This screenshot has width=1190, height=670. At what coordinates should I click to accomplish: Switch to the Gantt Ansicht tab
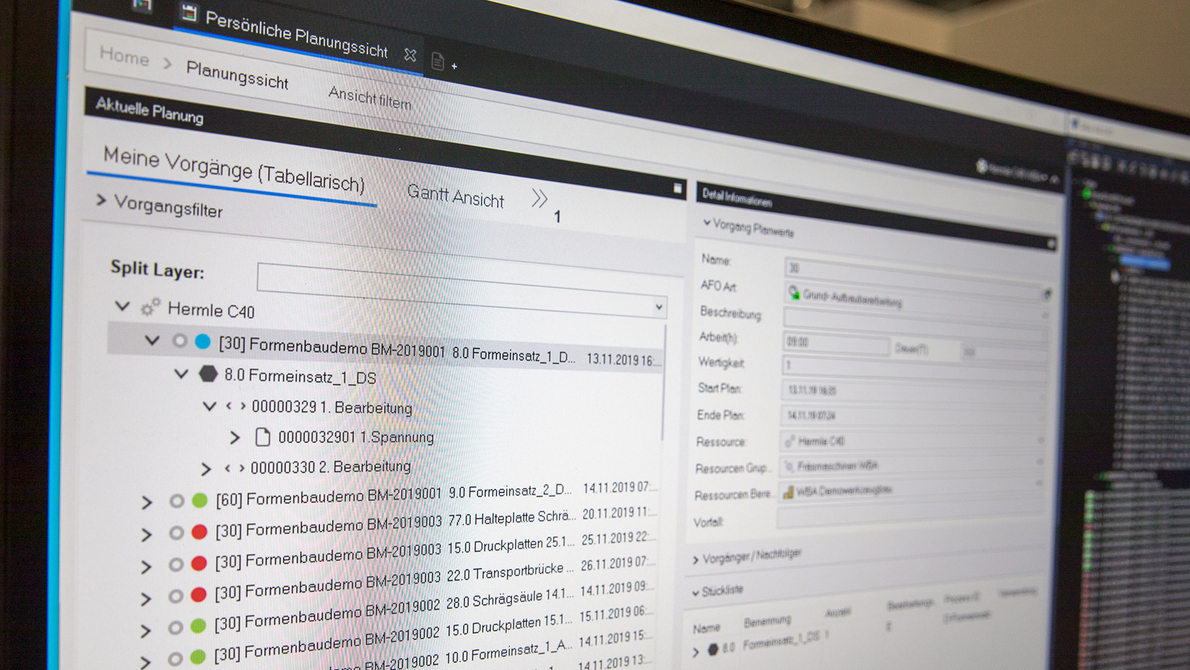pos(455,196)
